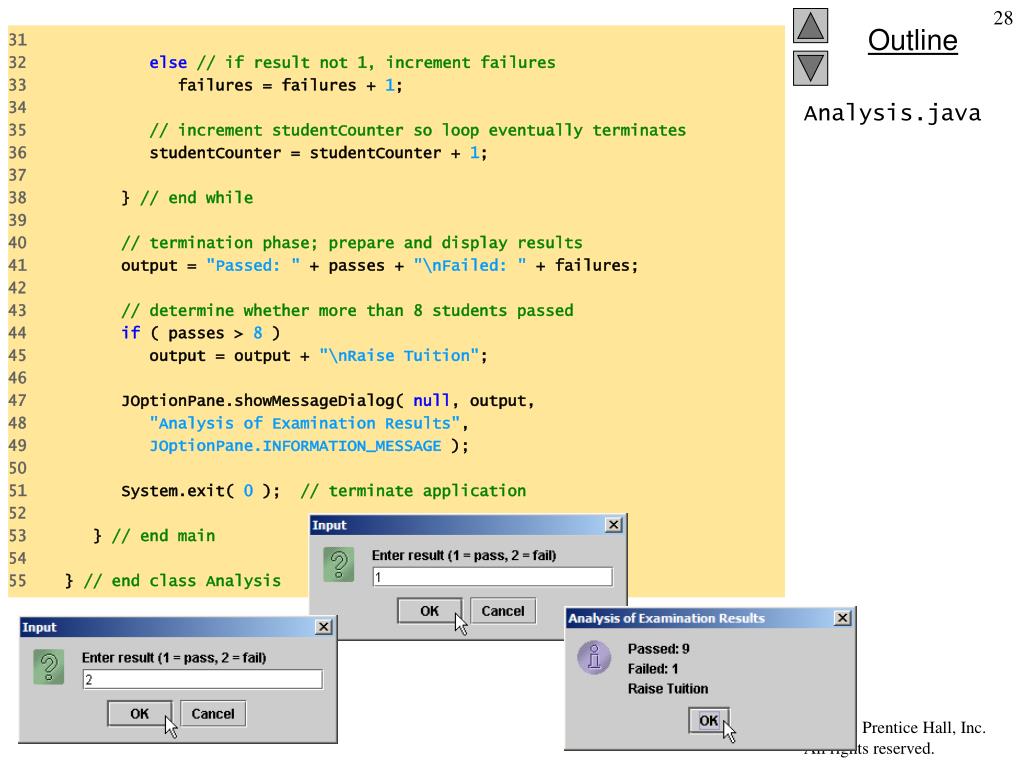Click the information icon in results dialog
The width and height of the screenshot is (1024, 768).
pyautogui.click(x=597, y=658)
